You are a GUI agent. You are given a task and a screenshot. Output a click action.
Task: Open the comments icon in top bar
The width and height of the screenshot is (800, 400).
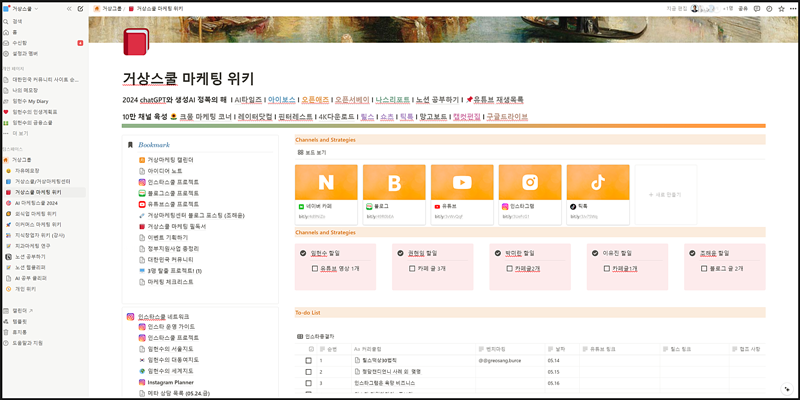(755, 7)
